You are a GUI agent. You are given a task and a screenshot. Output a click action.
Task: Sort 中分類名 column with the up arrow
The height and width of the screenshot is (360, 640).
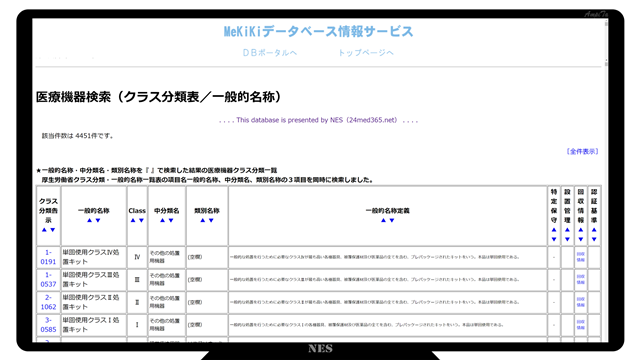[x=162, y=220]
